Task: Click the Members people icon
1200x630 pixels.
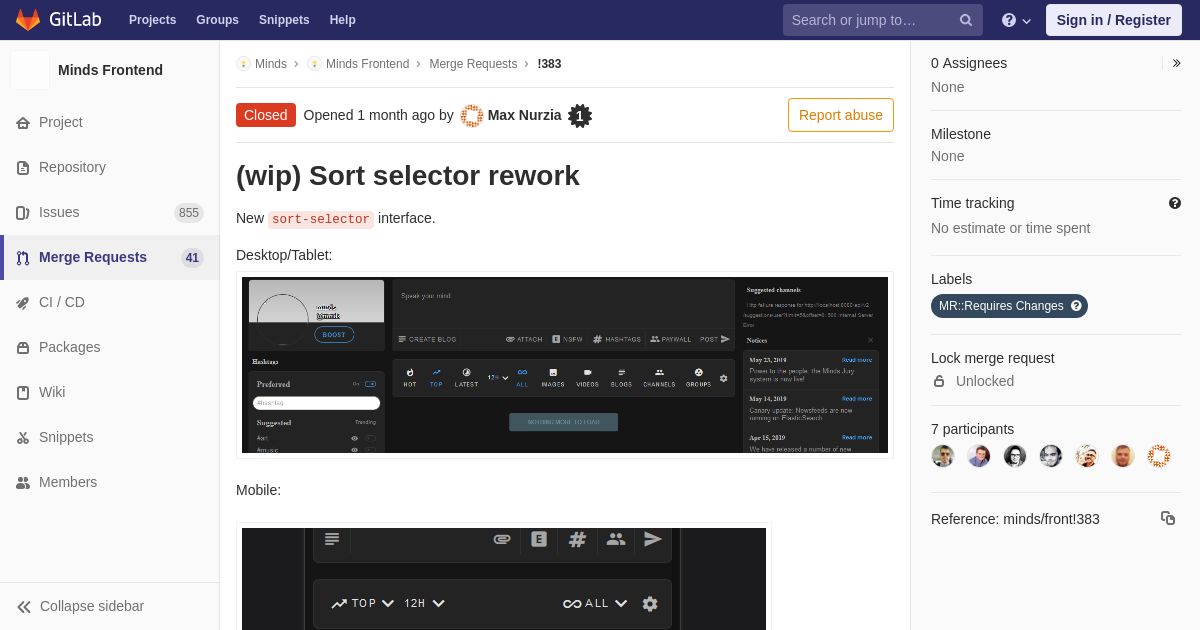Action: point(23,482)
